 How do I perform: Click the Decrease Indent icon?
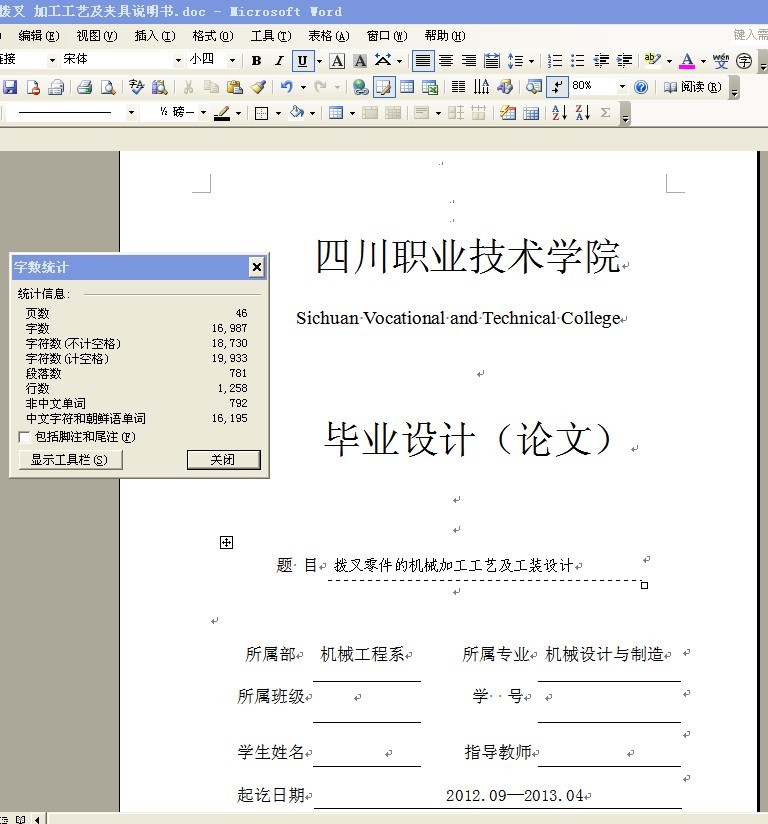pyautogui.click(x=601, y=61)
